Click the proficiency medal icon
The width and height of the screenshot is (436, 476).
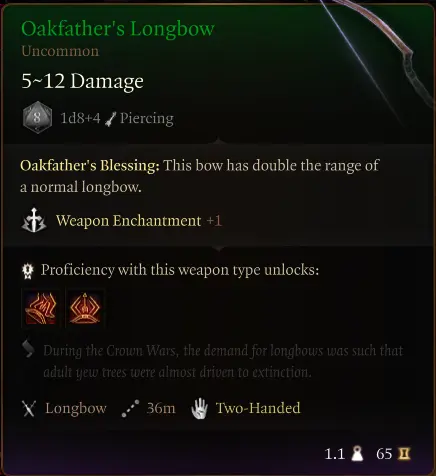tap(27, 271)
